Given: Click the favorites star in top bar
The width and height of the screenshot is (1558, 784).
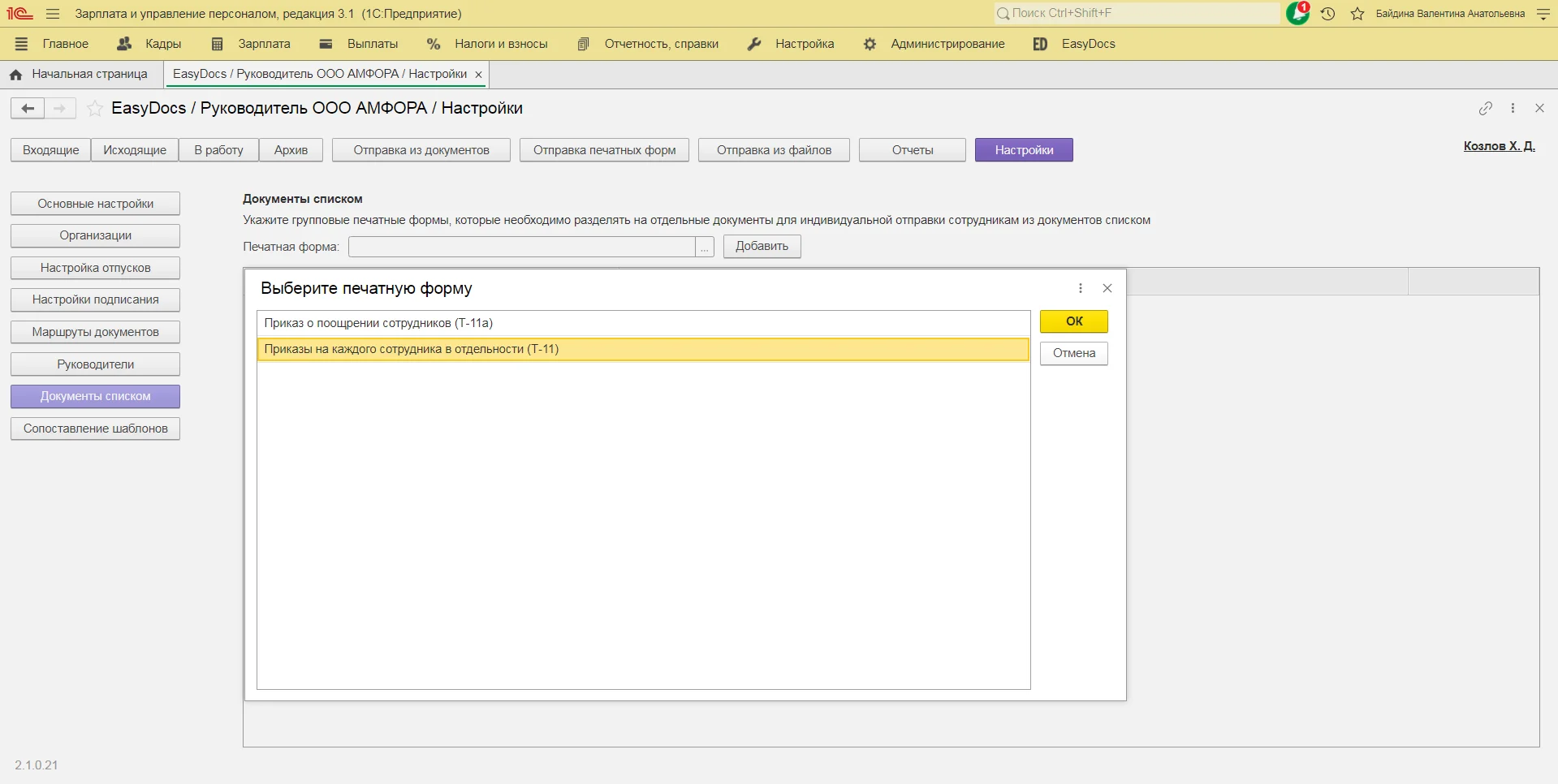Looking at the screenshot, I should (x=1357, y=14).
